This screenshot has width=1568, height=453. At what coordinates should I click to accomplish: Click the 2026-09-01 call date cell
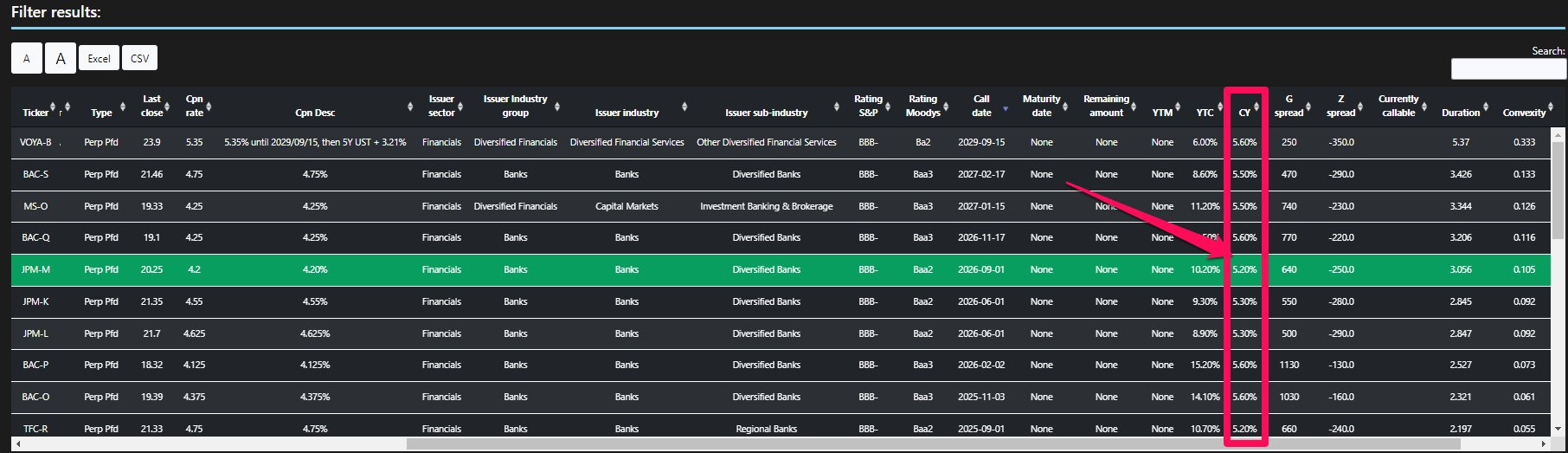pos(981,269)
